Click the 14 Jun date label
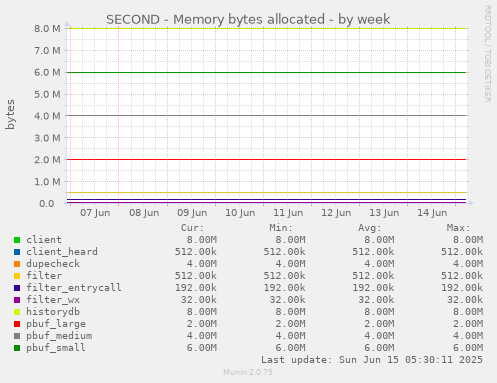497x383 pixels. point(432,213)
